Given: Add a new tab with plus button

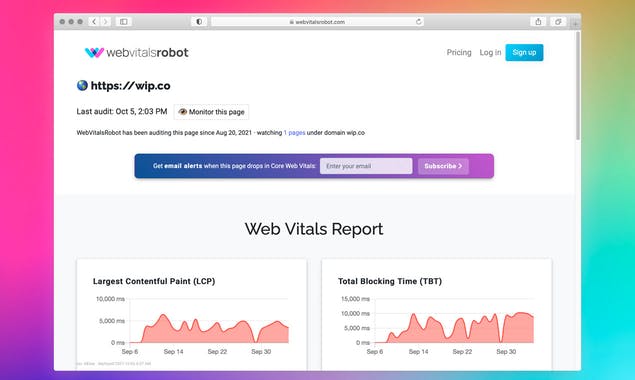Looking at the screenshot, I should (x=575, y=23).
